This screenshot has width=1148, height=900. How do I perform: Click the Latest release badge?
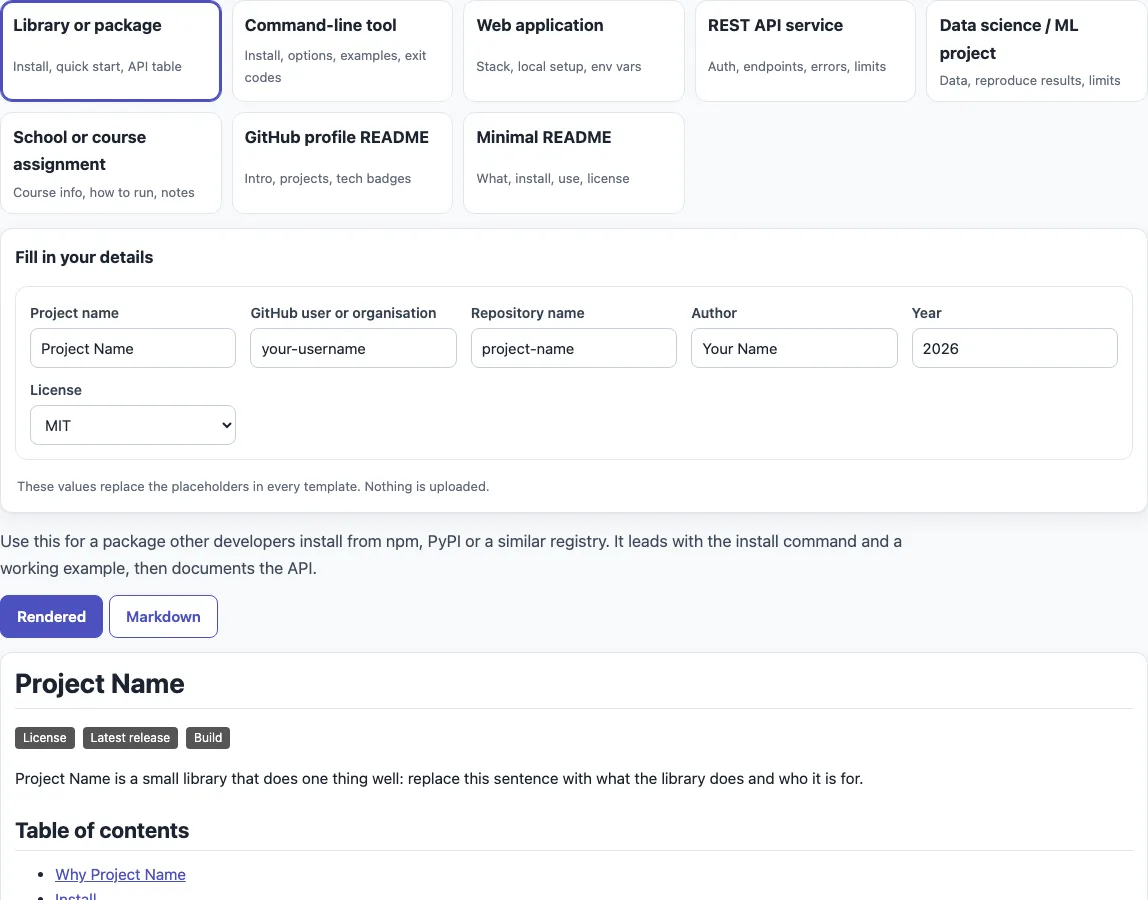[130, 737]
